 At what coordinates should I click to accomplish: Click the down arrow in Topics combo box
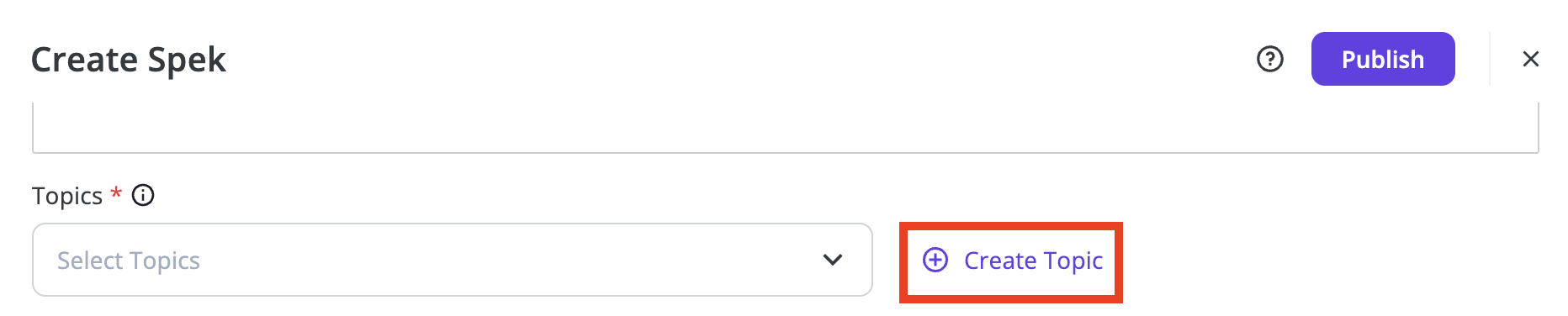(x=832, y=260)
